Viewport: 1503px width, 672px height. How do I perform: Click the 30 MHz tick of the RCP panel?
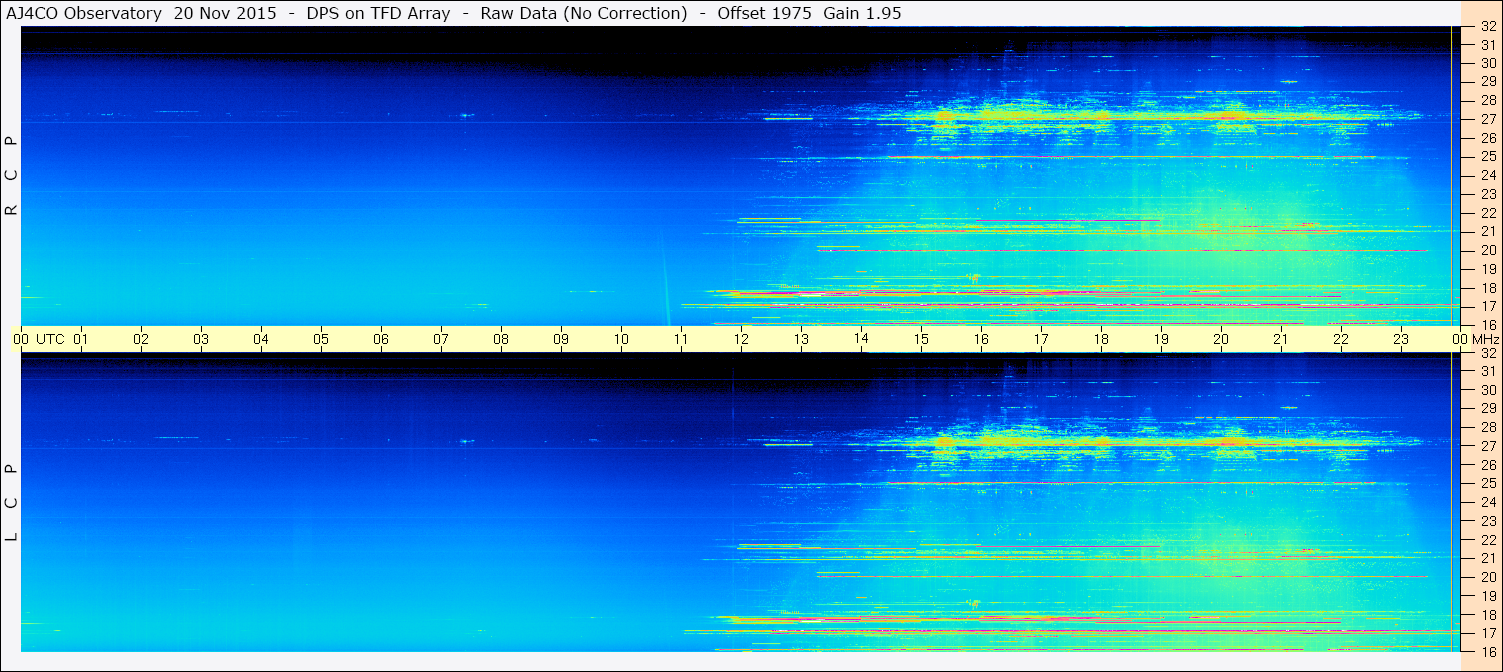(x=1488, y=63)
